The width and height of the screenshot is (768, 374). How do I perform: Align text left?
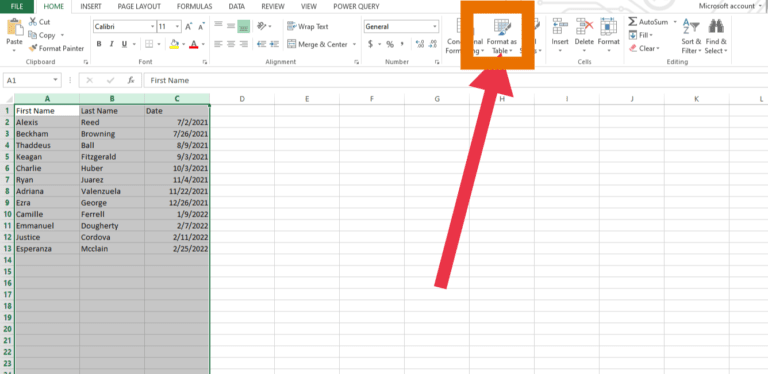[218, 44]
